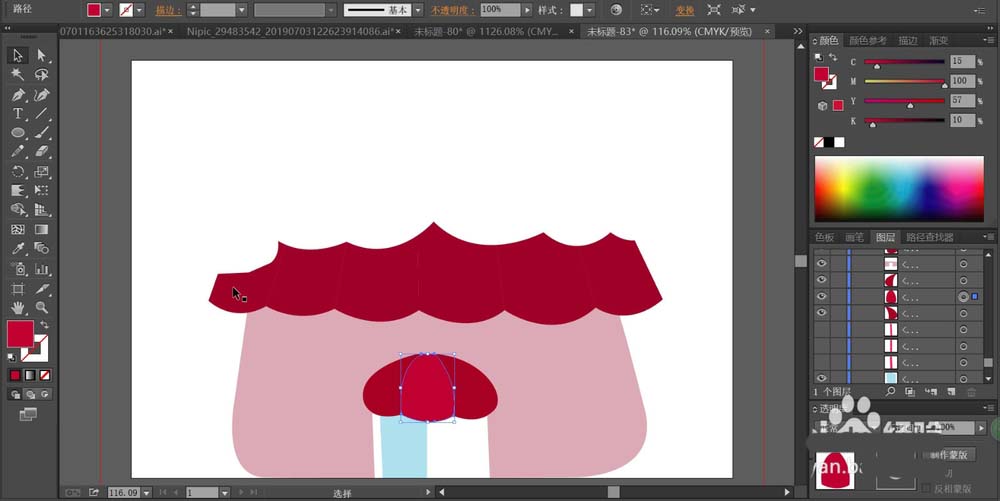This screenshot has height=501, width=1000.
Task: Click the 制作蒙版 make mask button
Action: 950,454
